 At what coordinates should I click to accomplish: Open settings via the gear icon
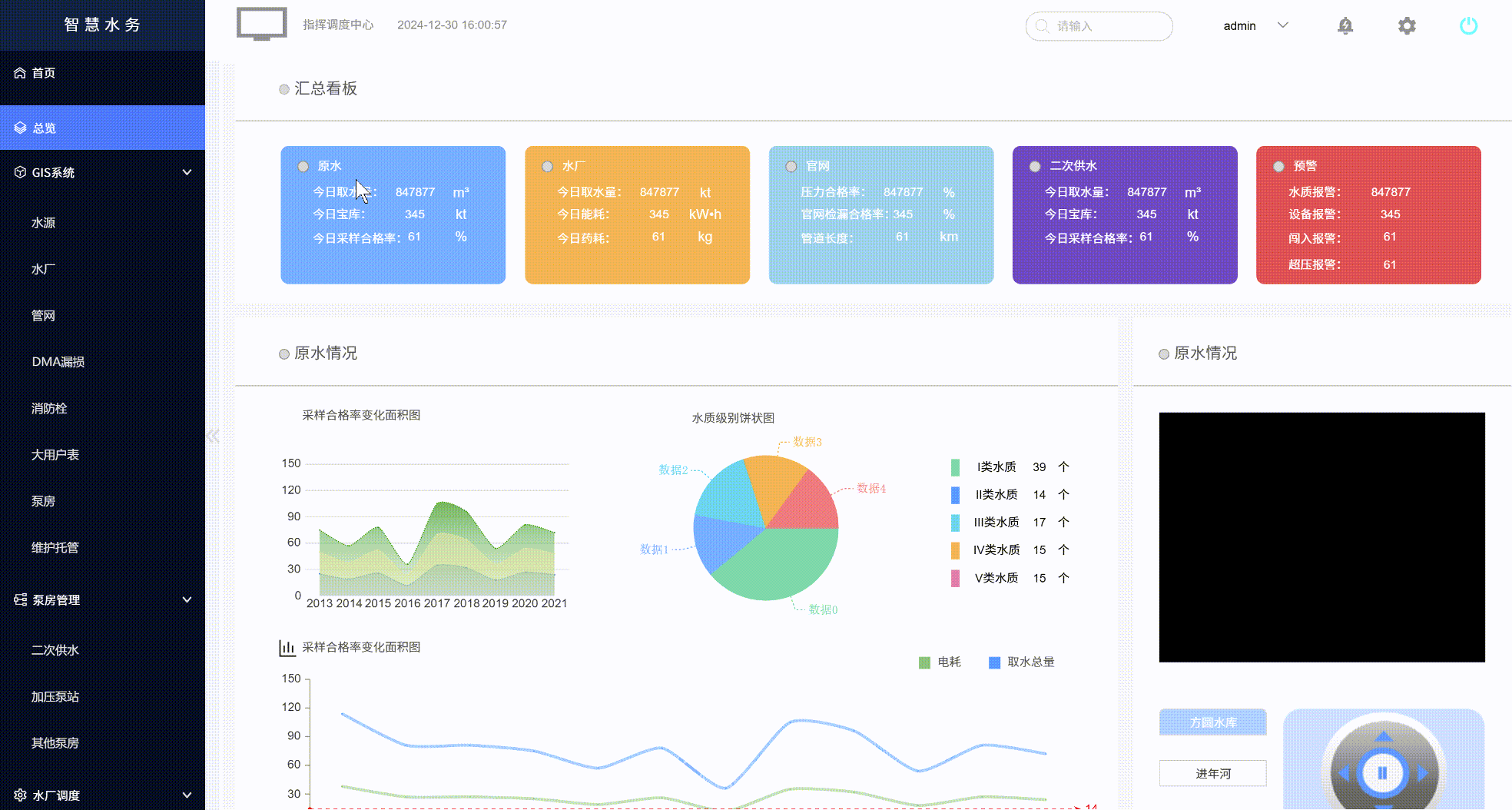pos(1407,26)
